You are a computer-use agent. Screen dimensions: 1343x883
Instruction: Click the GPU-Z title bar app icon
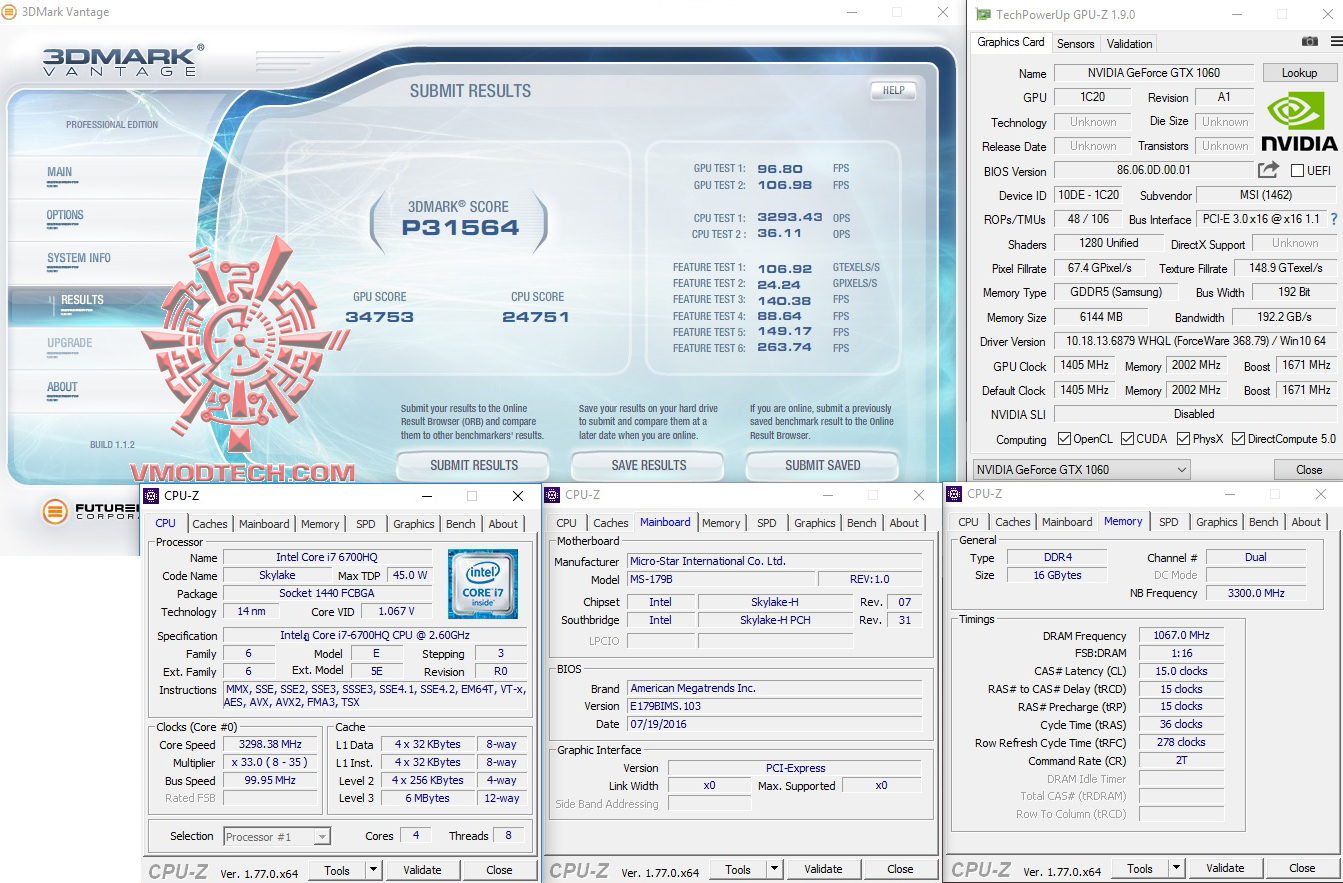click(x=984, y=14)
